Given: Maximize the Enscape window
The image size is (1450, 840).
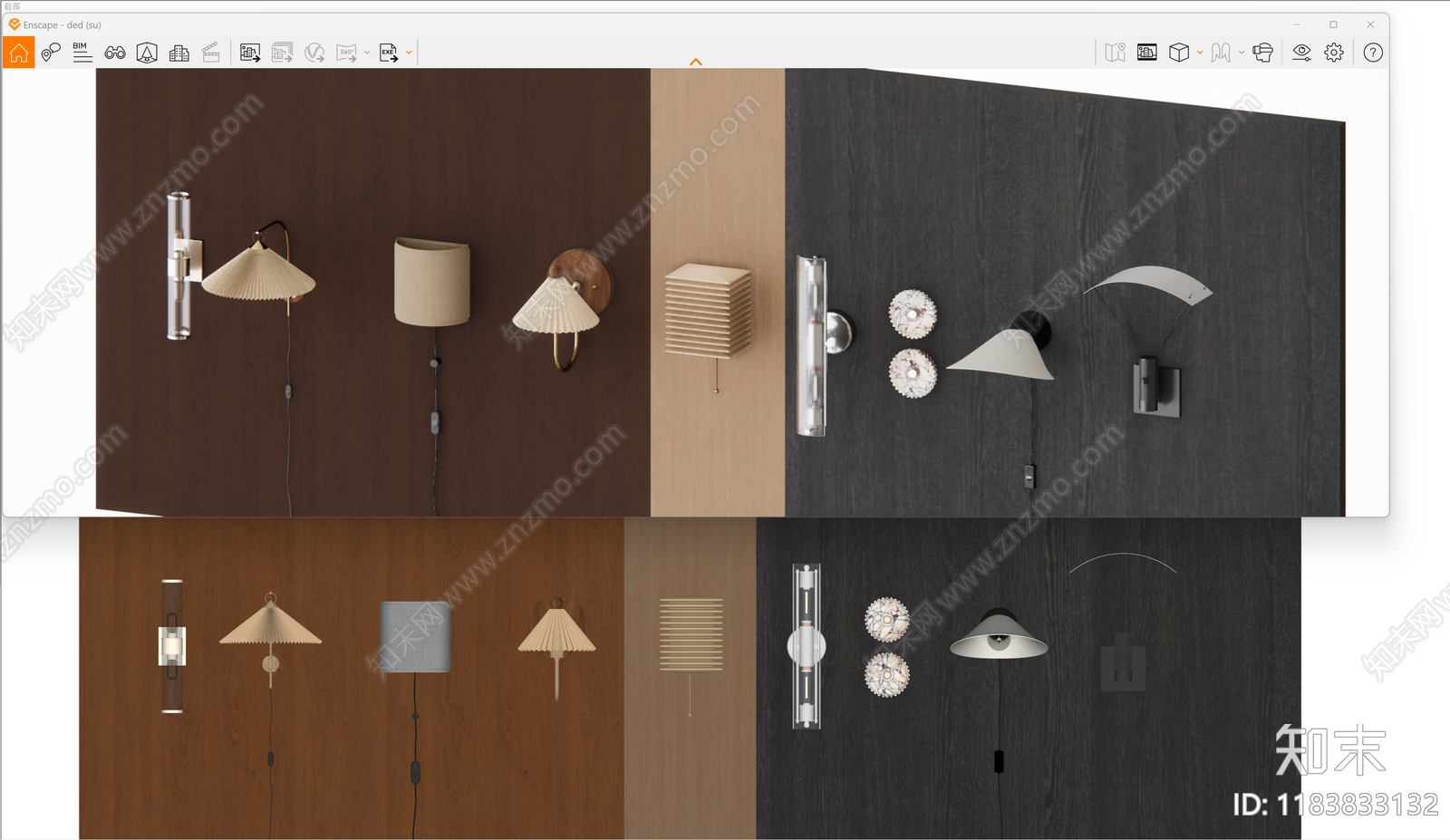Looking at the screenshot, I should tap(1333, 24).
